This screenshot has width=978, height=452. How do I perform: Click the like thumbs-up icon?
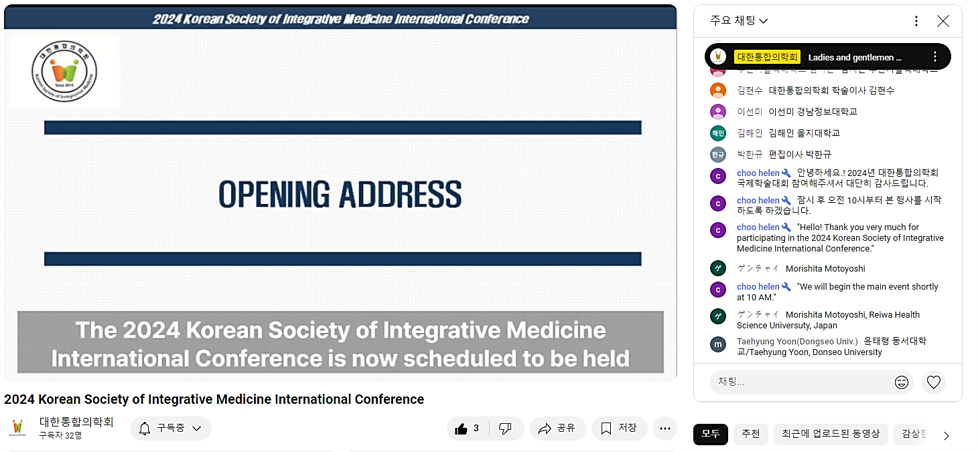(462, 429)
